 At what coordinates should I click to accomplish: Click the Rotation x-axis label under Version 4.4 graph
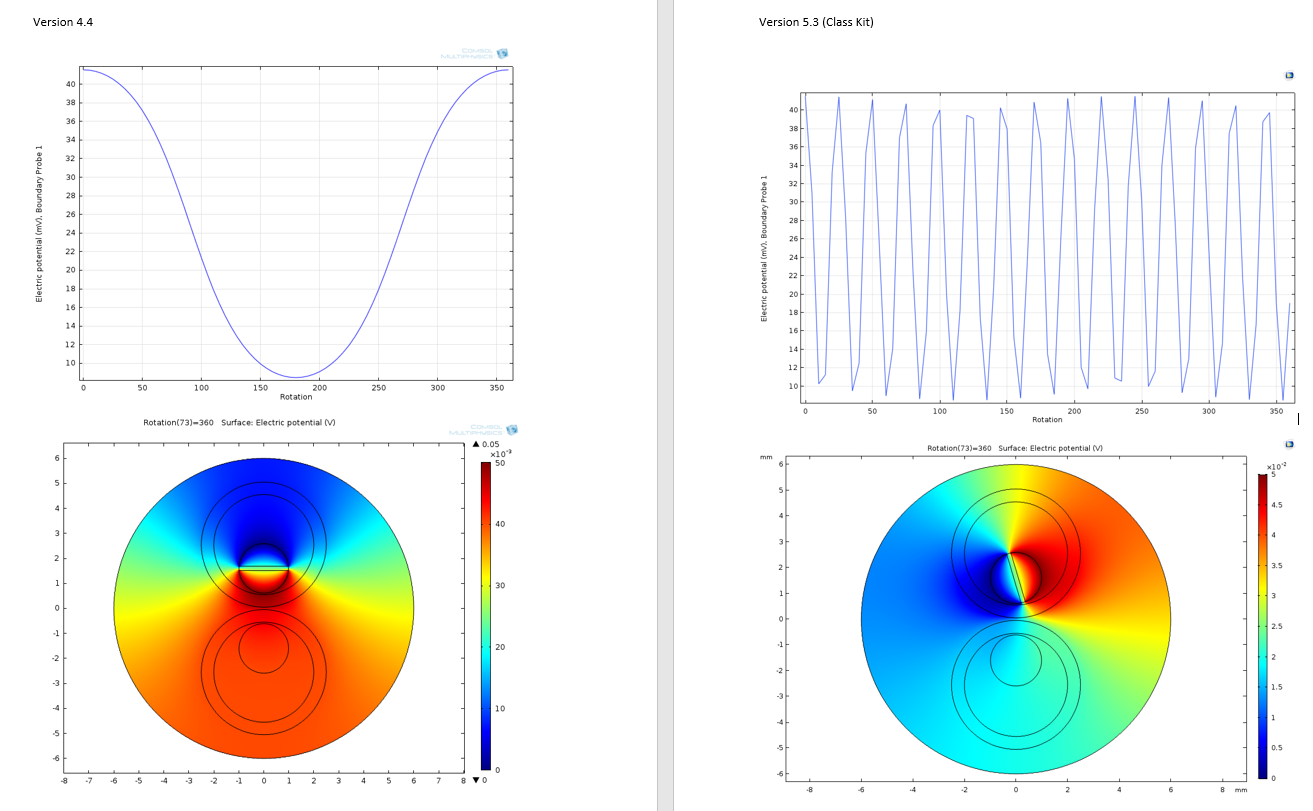(x=296, y=397)
